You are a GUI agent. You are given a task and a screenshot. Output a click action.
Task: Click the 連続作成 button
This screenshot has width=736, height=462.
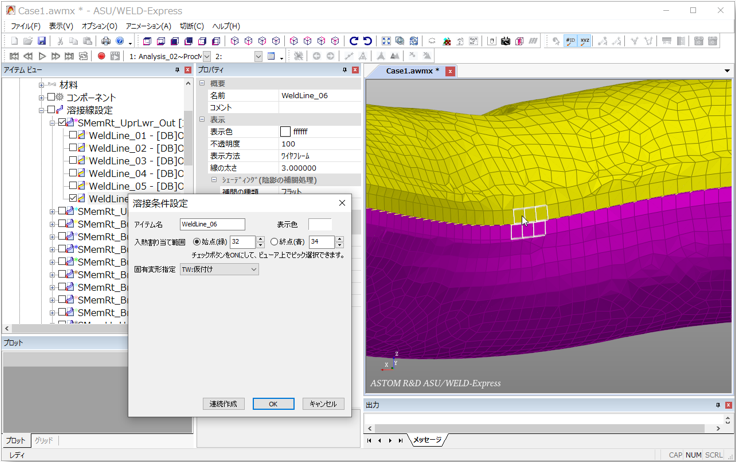[x=223, y=404]
